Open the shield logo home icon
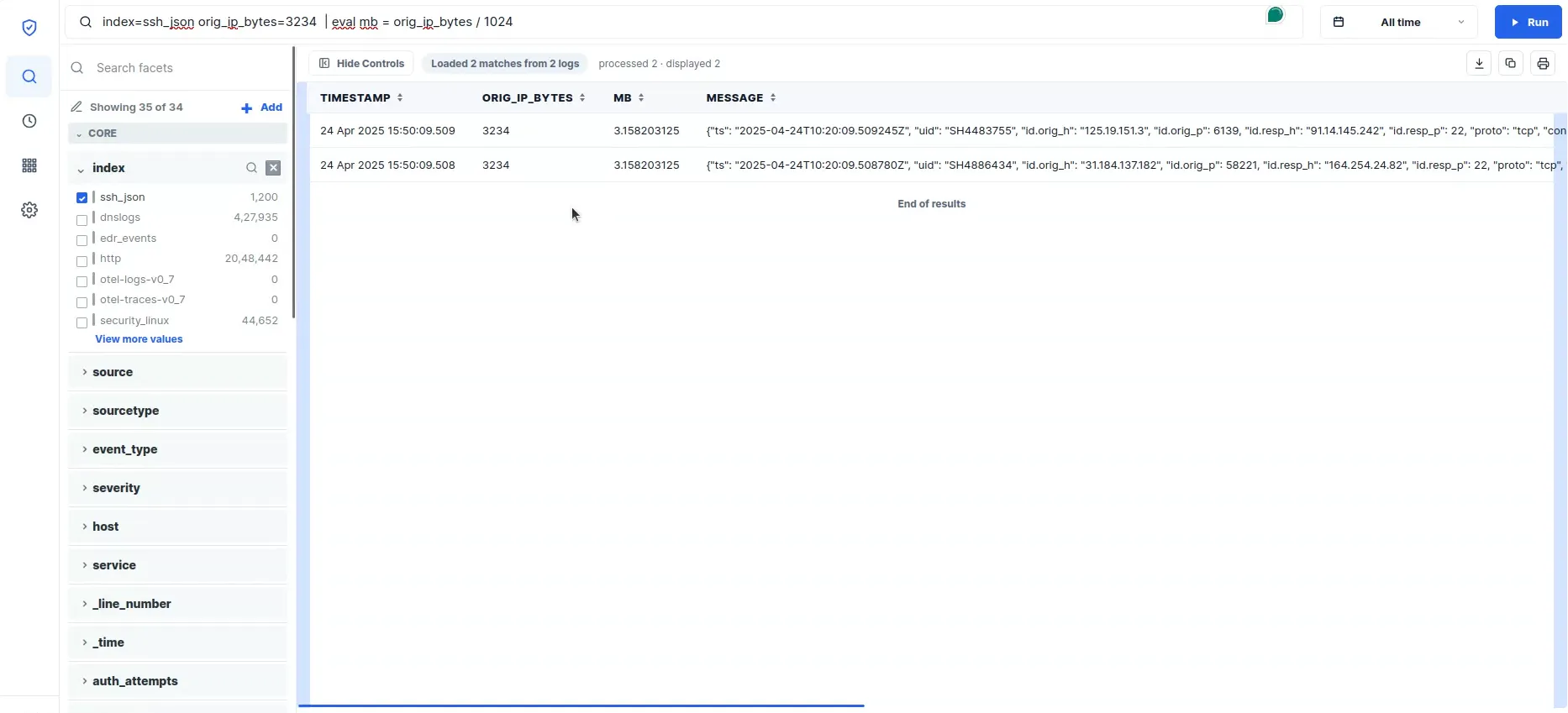The width and height of the screenshot is (1568, 713). click(29, 28)
